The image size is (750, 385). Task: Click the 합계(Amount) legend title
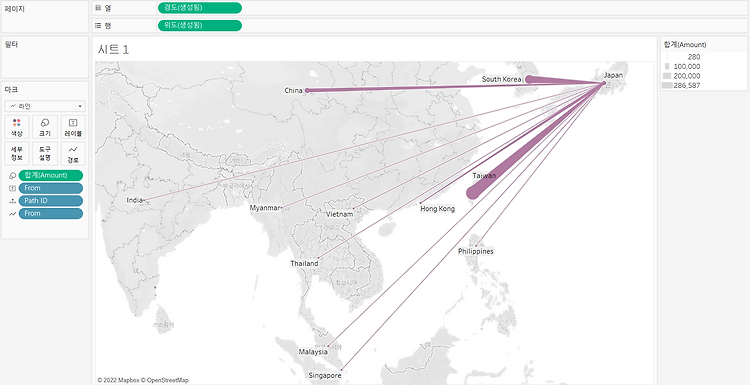click(x=685, y=45)
